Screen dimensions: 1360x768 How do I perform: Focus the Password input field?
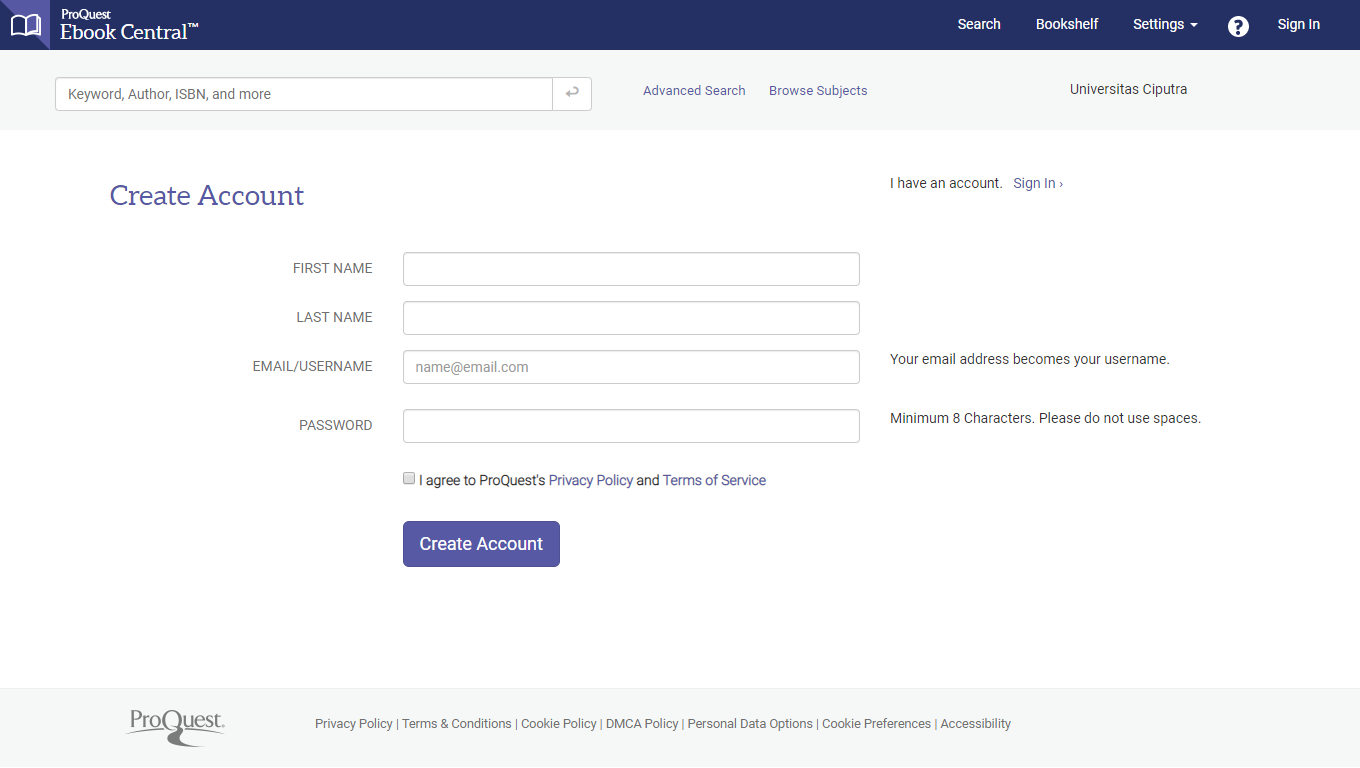pyautogui.click(x=631, y=426)
